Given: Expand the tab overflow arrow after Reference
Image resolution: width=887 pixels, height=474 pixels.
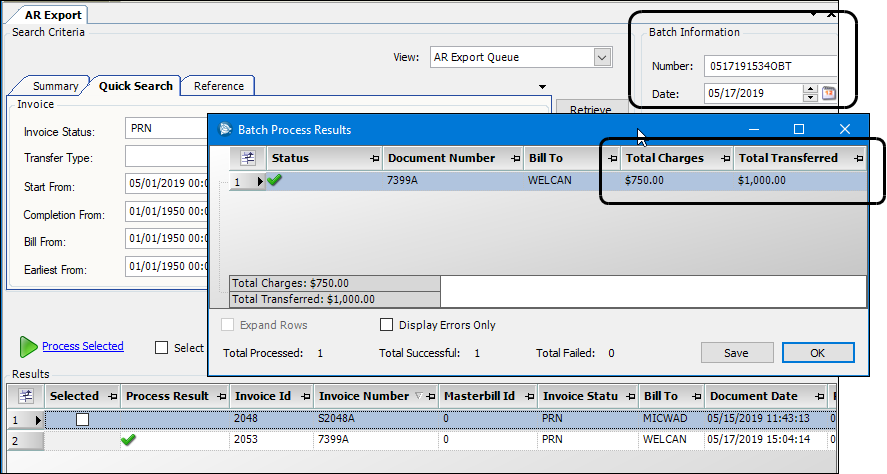Looking at the screenshot, I should pyautogui.click(x=542, y=87).
